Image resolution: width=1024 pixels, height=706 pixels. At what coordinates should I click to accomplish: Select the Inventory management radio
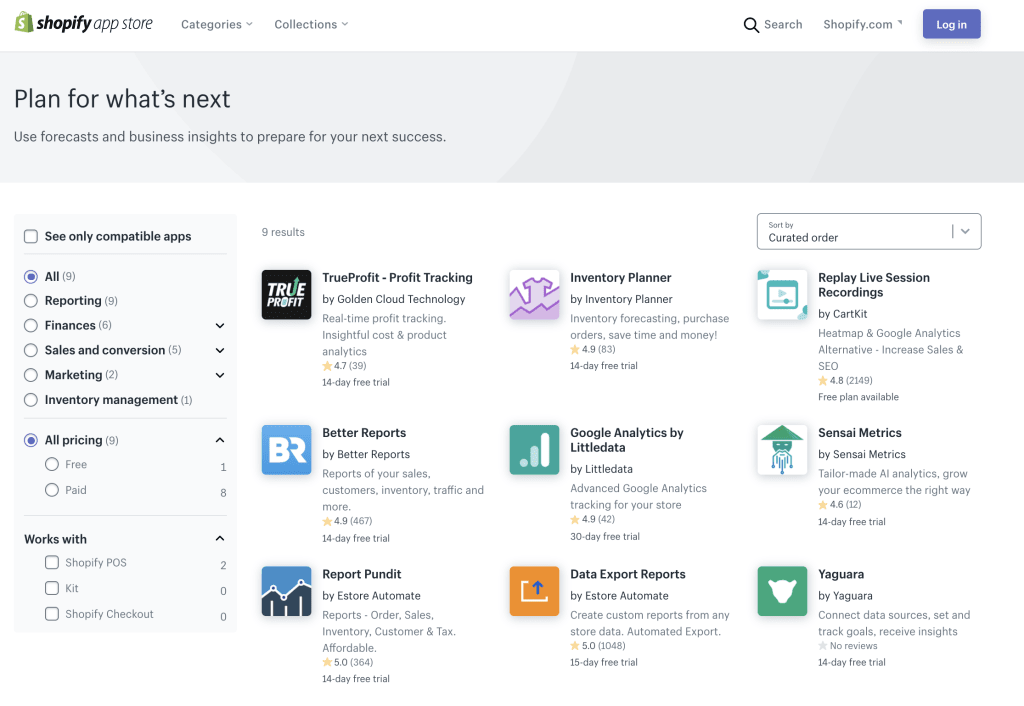(31, 400)
